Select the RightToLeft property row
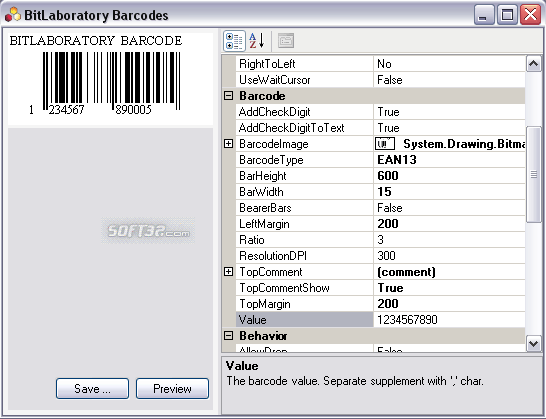 click(380, 64)
